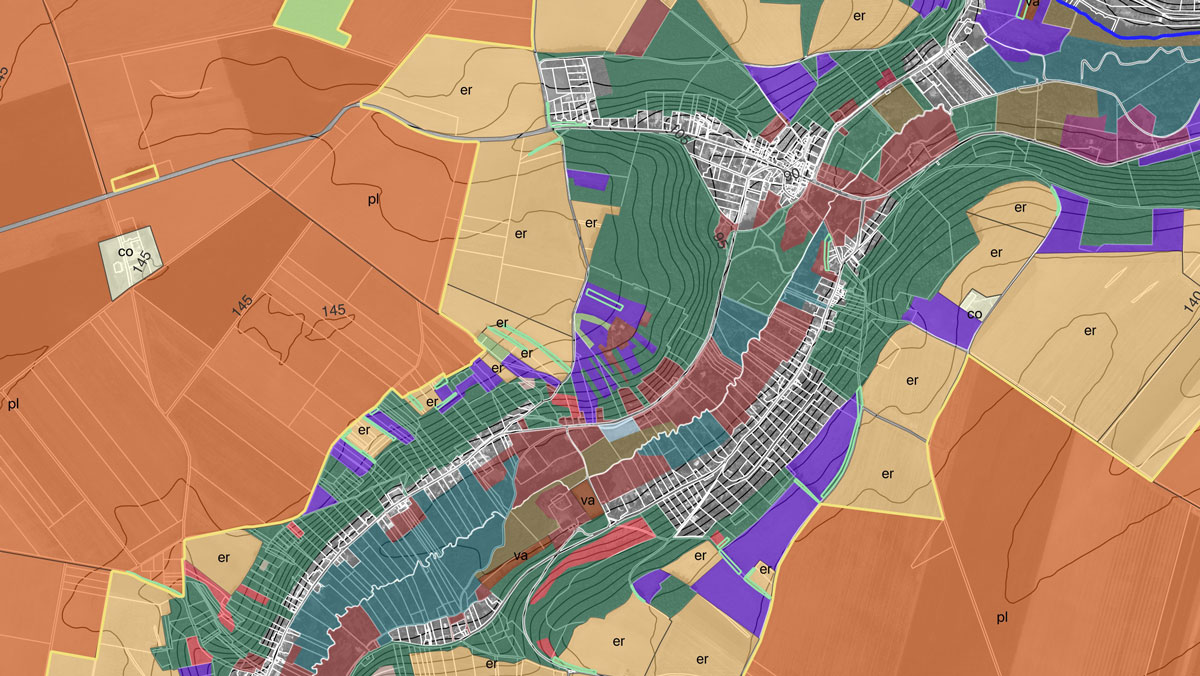The image size is (1200, 676).
Task: Select the small light blue parcel in the map center
Action: click(x=618, y=429)
